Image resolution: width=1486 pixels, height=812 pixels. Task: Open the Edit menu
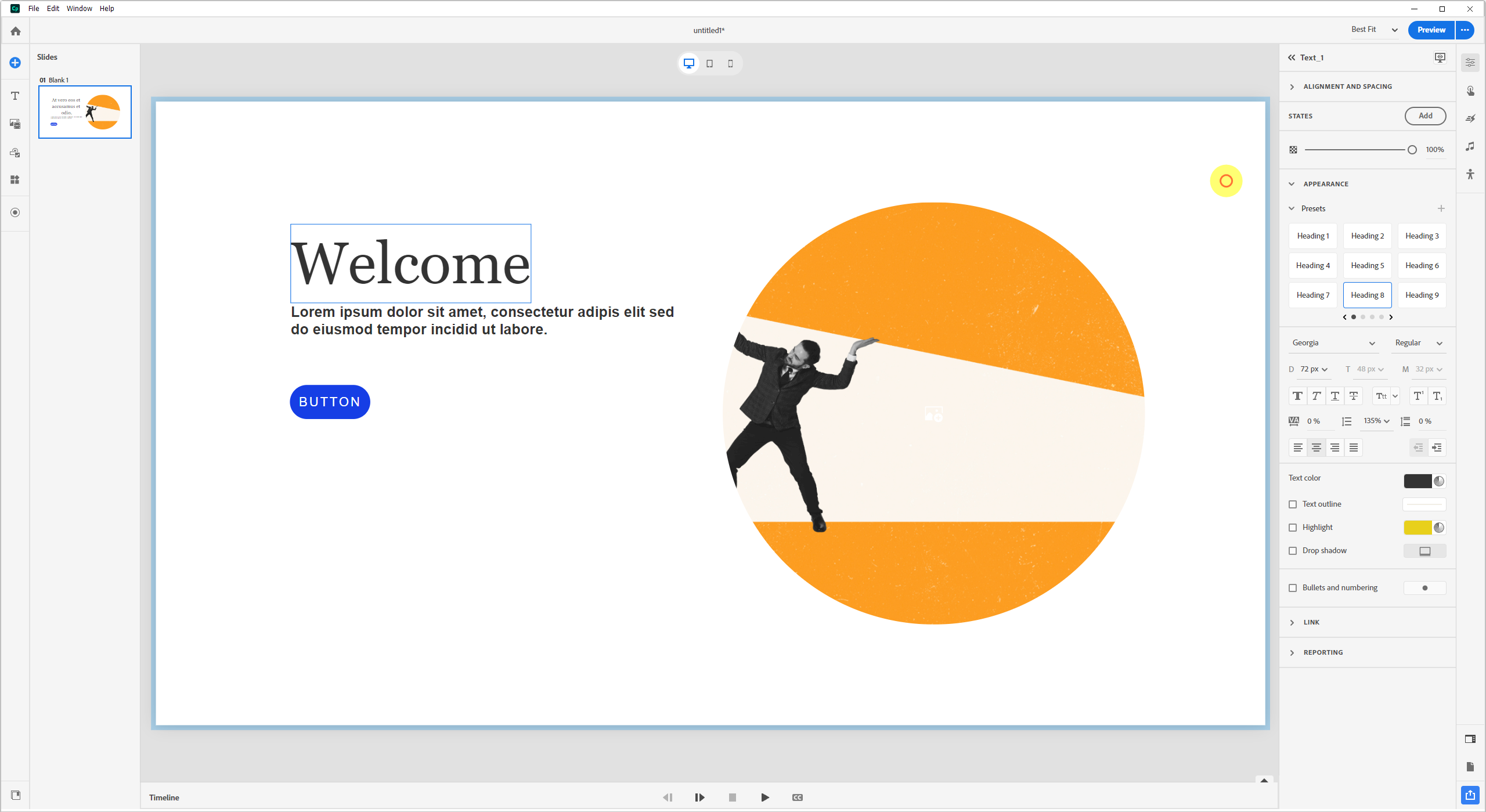point(53,8)
